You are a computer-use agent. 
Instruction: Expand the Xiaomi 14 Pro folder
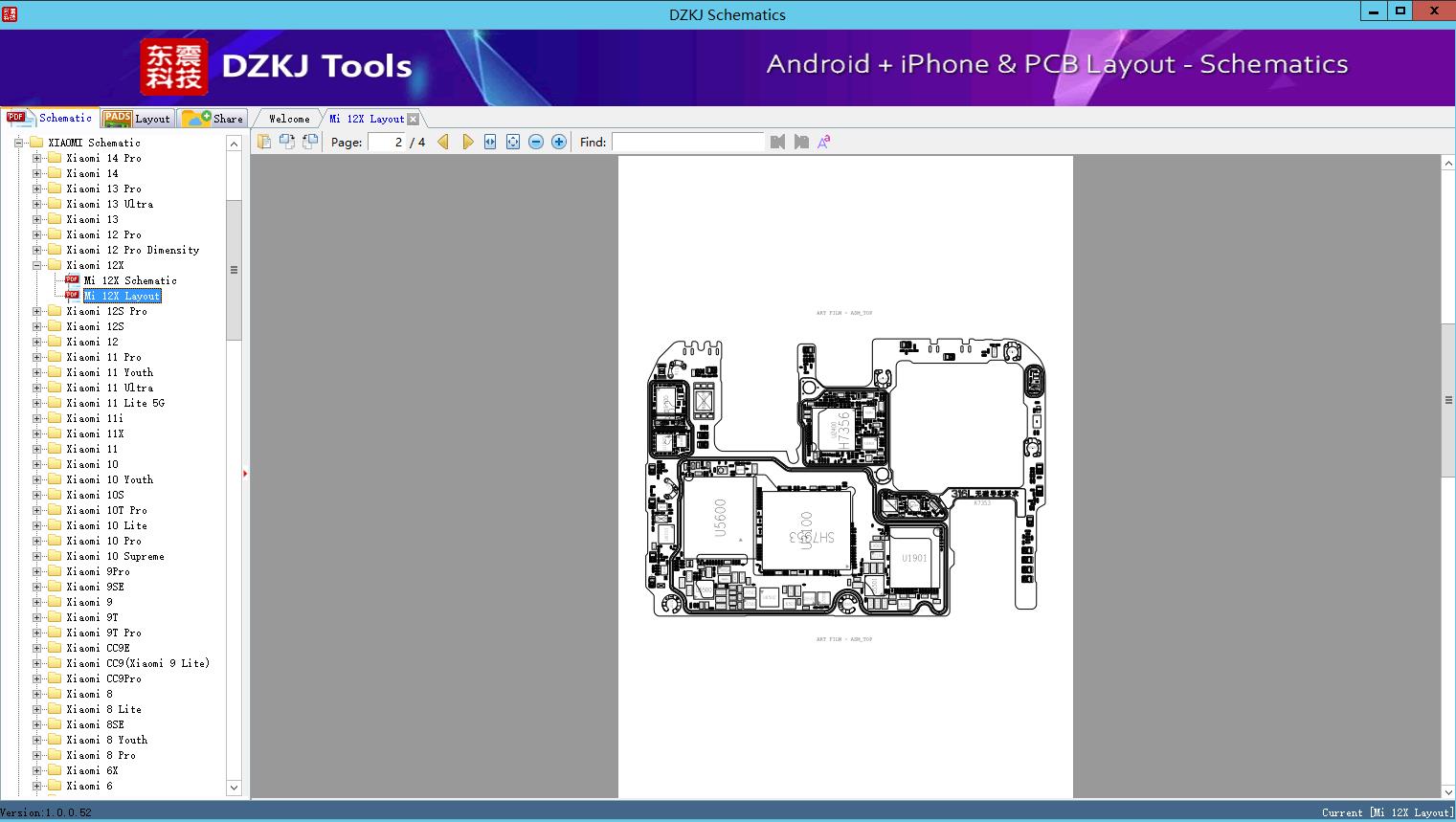coord(36,158)
